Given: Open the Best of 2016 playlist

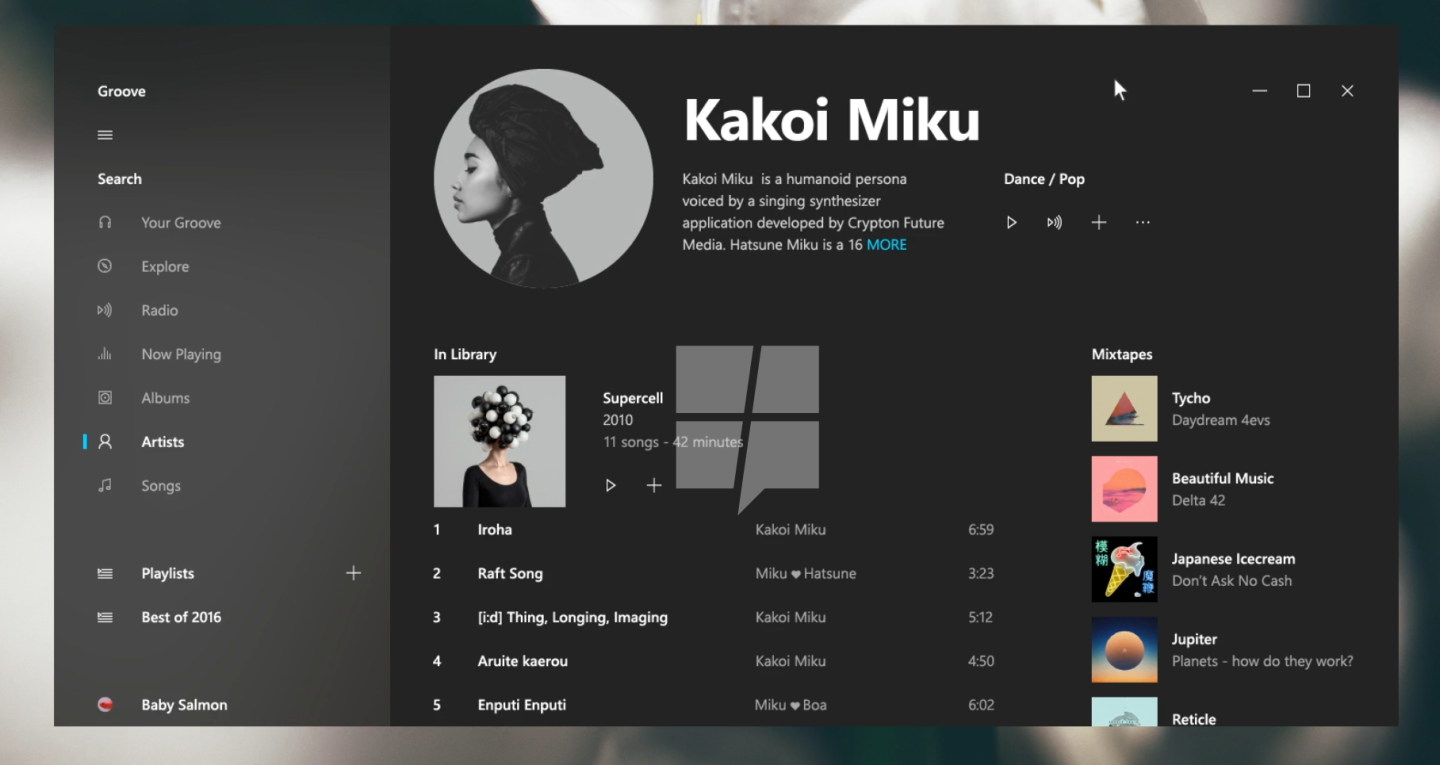Looking at the screenshot, I should coord(181,617).
